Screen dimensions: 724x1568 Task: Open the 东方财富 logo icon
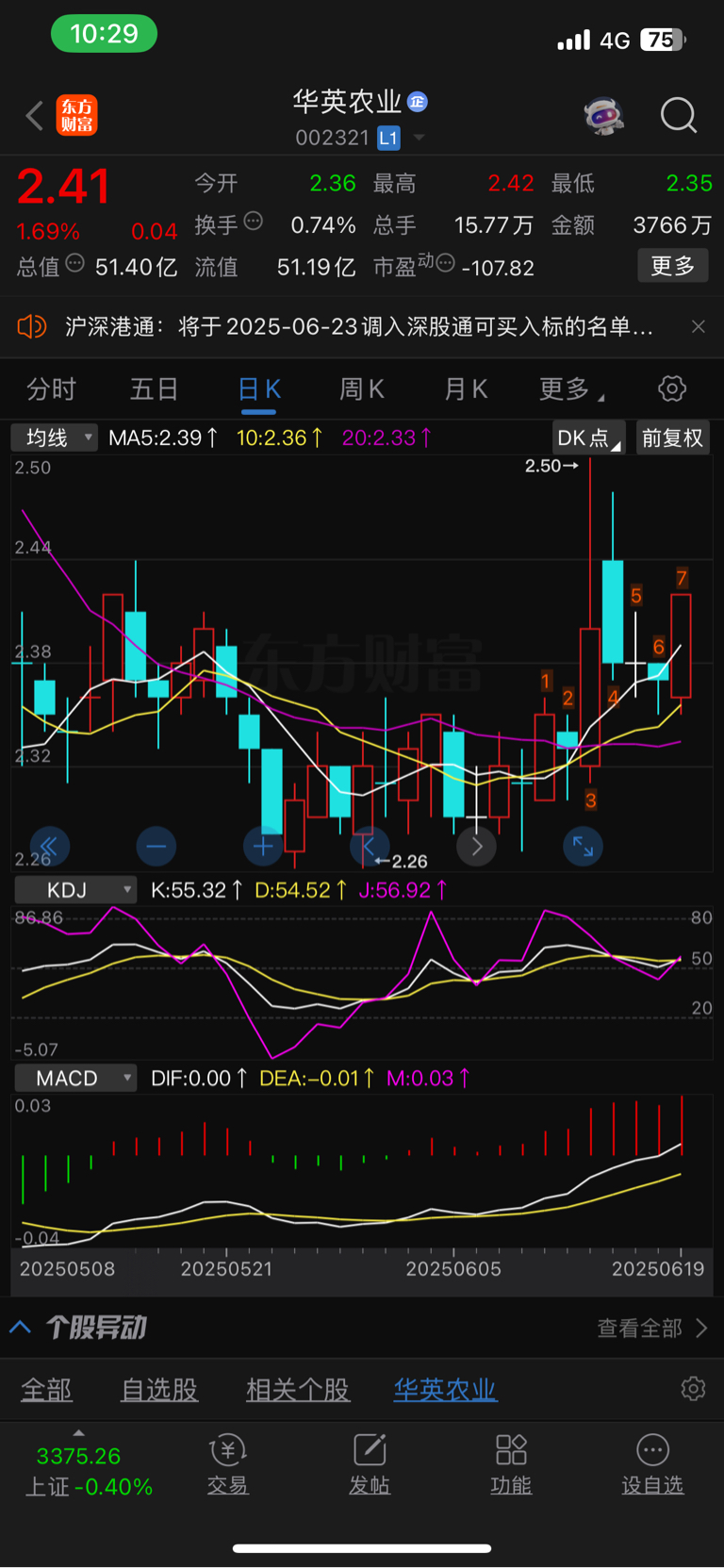[76, 115]
